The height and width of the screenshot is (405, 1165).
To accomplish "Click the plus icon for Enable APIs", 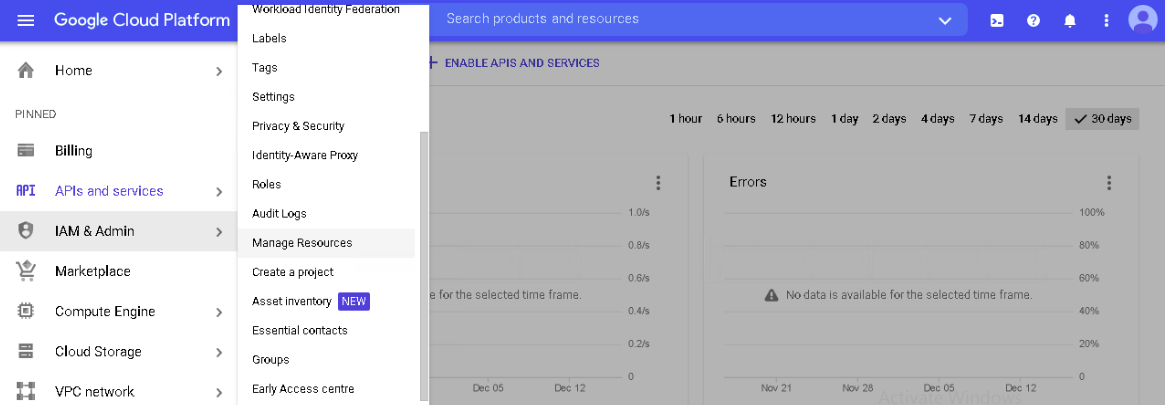I will point(432,63).
